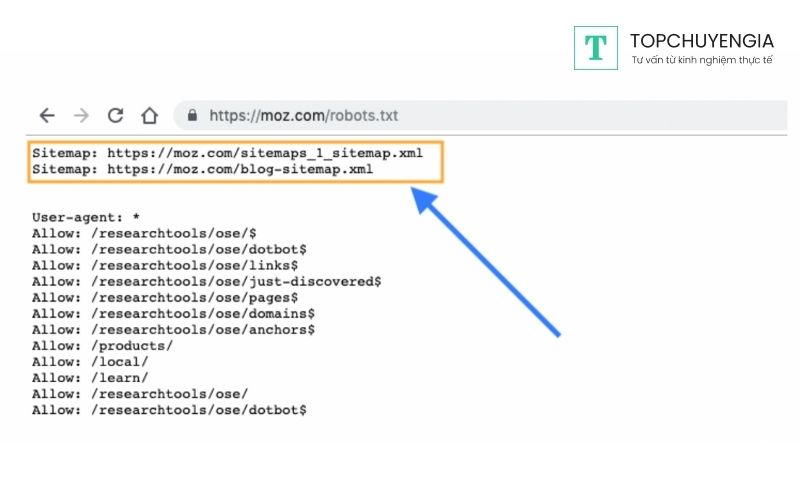Click the Allow: /learn/ line
The width and height of the screenshot is (800, 500).
pyautogui.click(x=90, y=377)
